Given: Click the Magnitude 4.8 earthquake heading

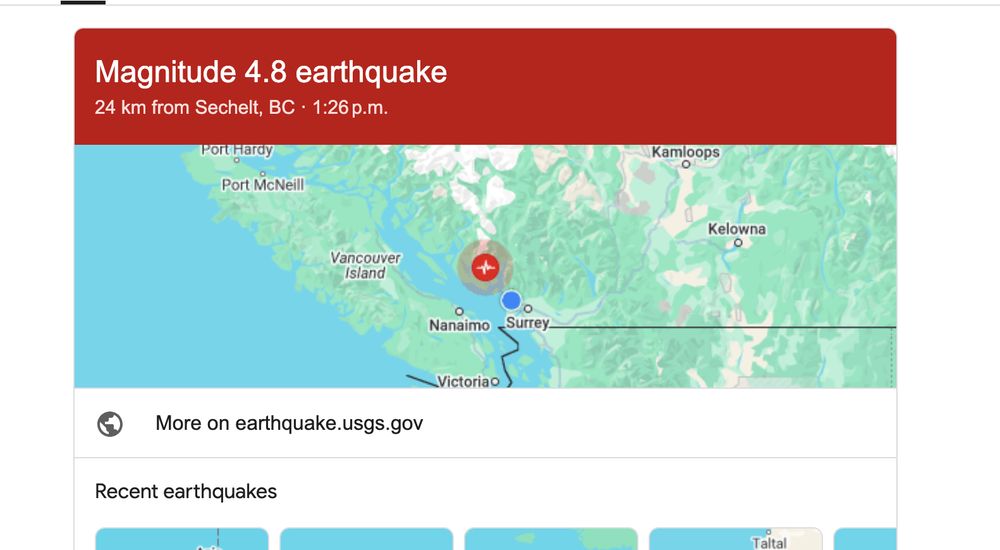Looking at the screenshot, I should point(271,71).
